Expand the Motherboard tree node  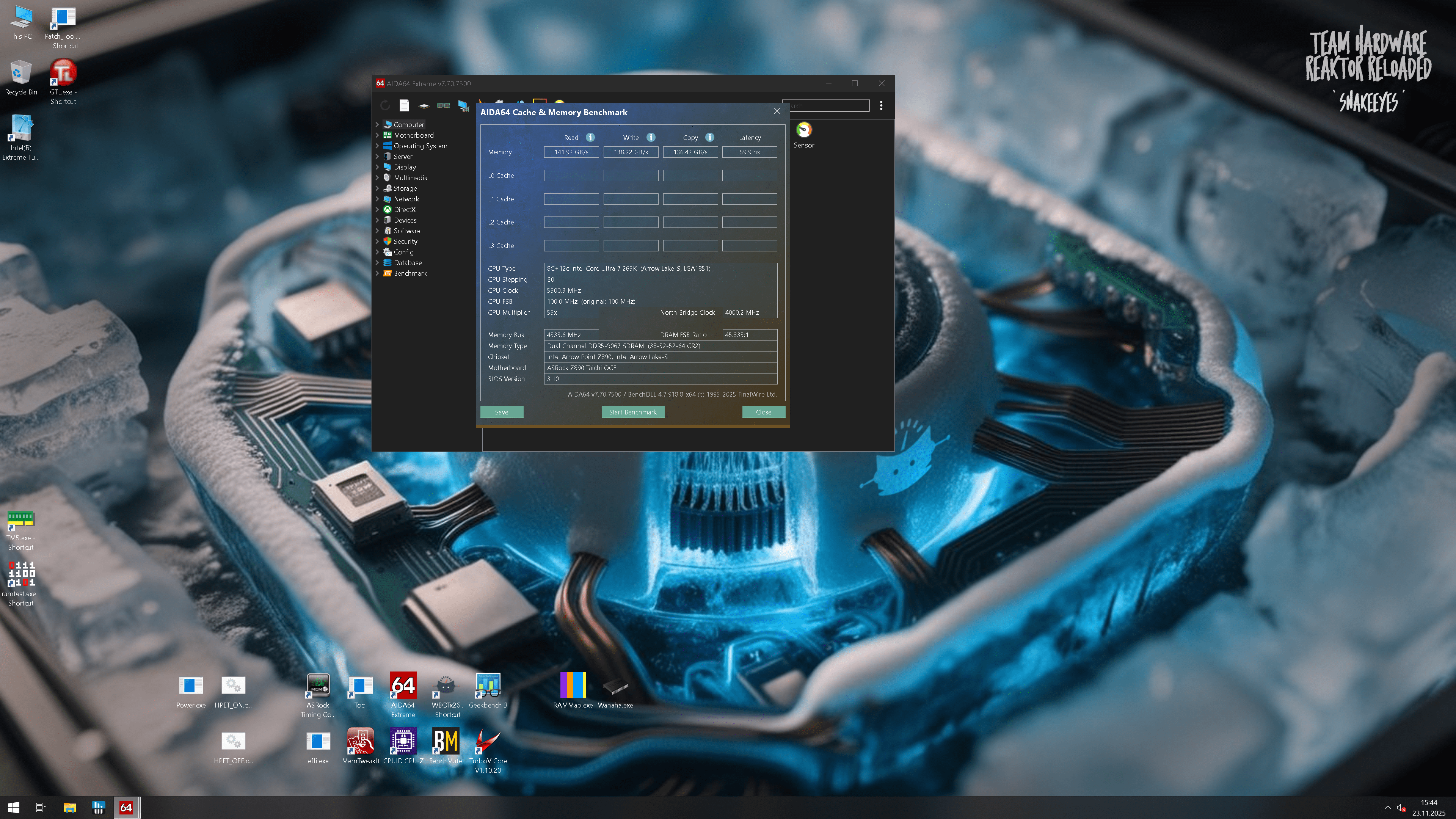(x=377, y=135)
